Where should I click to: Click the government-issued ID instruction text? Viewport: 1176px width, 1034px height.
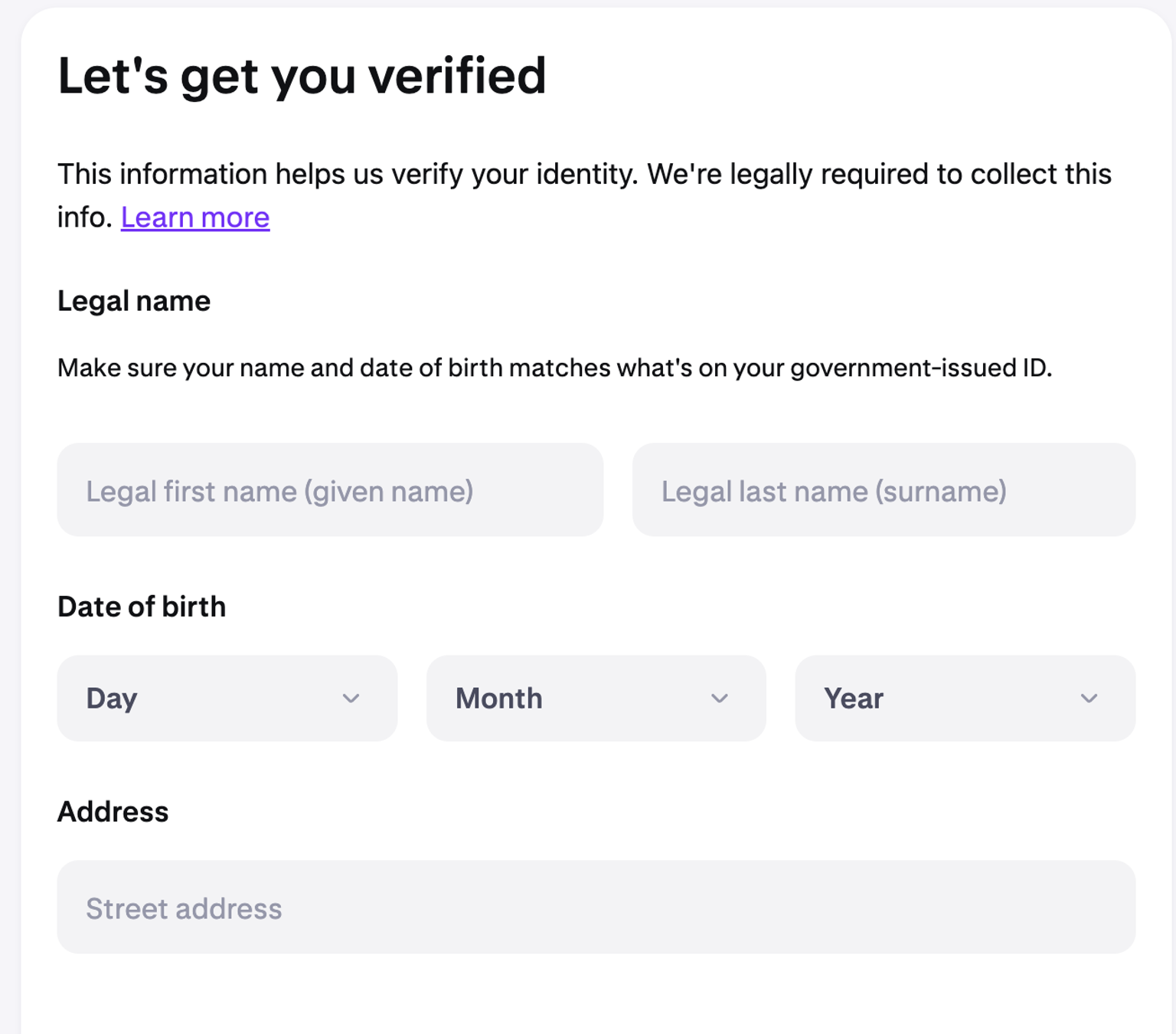click(x=555, y=368)
